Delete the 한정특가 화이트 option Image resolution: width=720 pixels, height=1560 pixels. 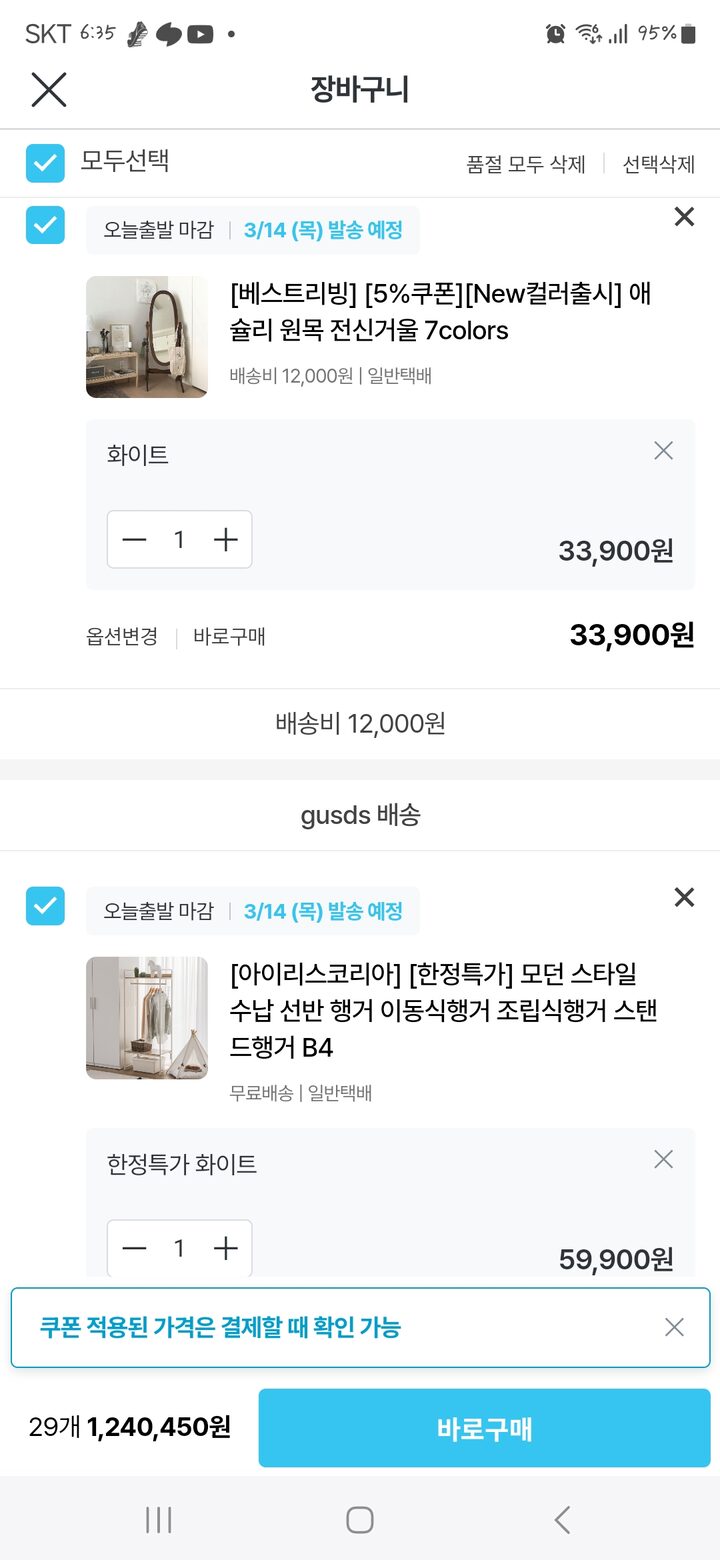click(x=663, y=1160)
